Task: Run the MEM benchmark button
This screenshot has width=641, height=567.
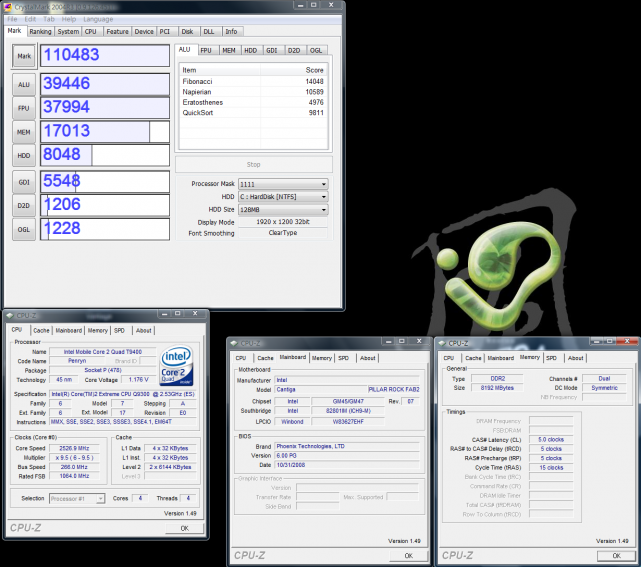Action: [x=24, y=132]
